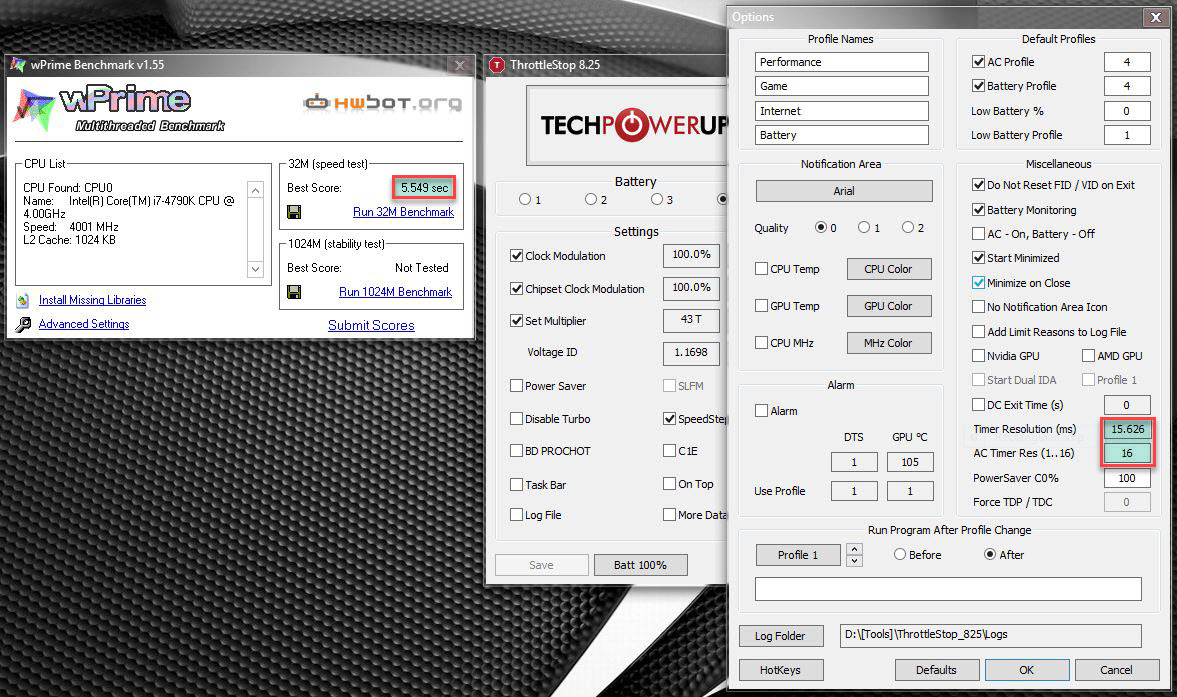Image resolution: width=1177 pixels, height=697 pixels.
Task: Click AC Timer Res value field 16
Action: [1127, 453]
